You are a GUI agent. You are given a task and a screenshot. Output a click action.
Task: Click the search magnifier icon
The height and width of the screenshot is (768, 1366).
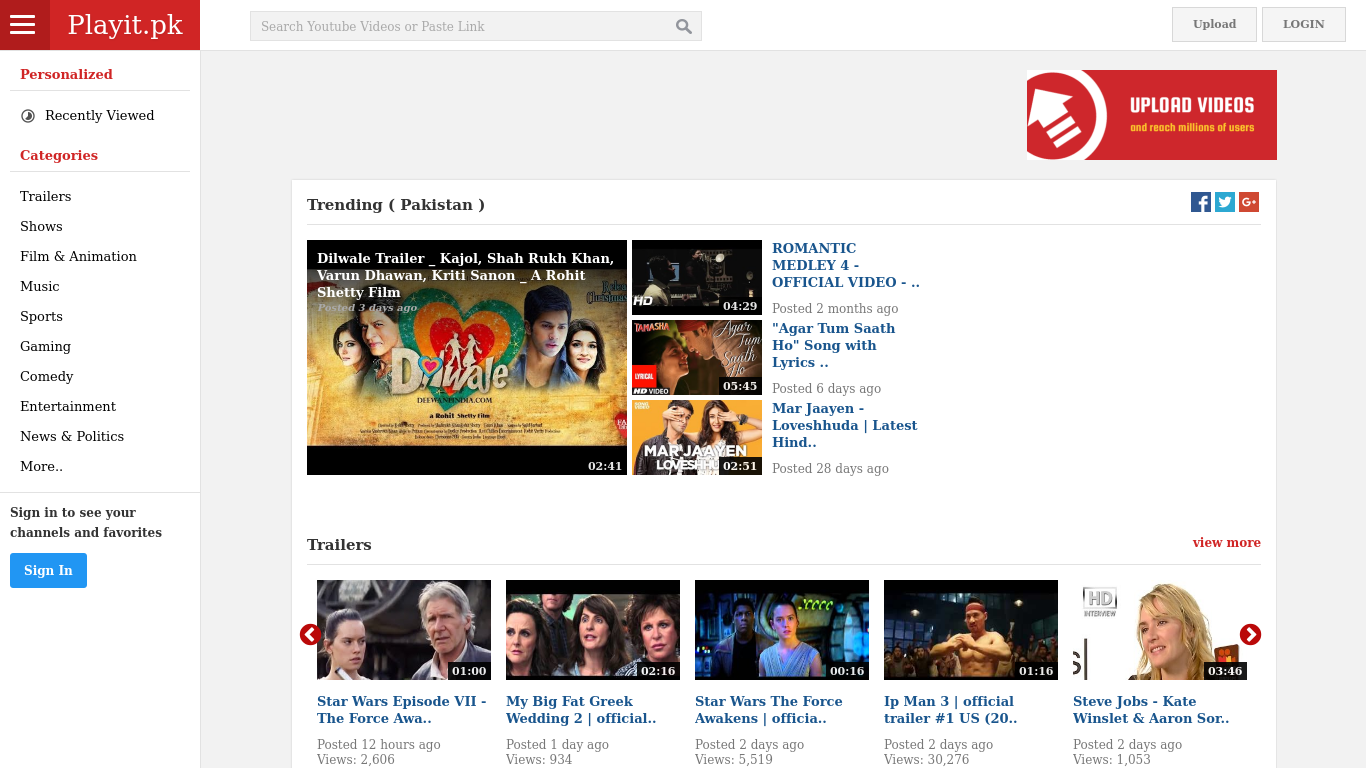(684, 27)
